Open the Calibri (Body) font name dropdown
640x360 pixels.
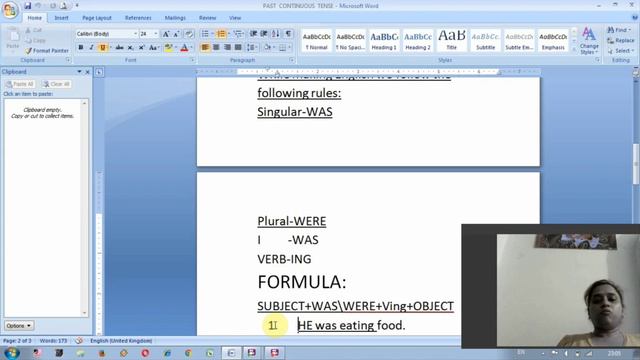point(135,34)
